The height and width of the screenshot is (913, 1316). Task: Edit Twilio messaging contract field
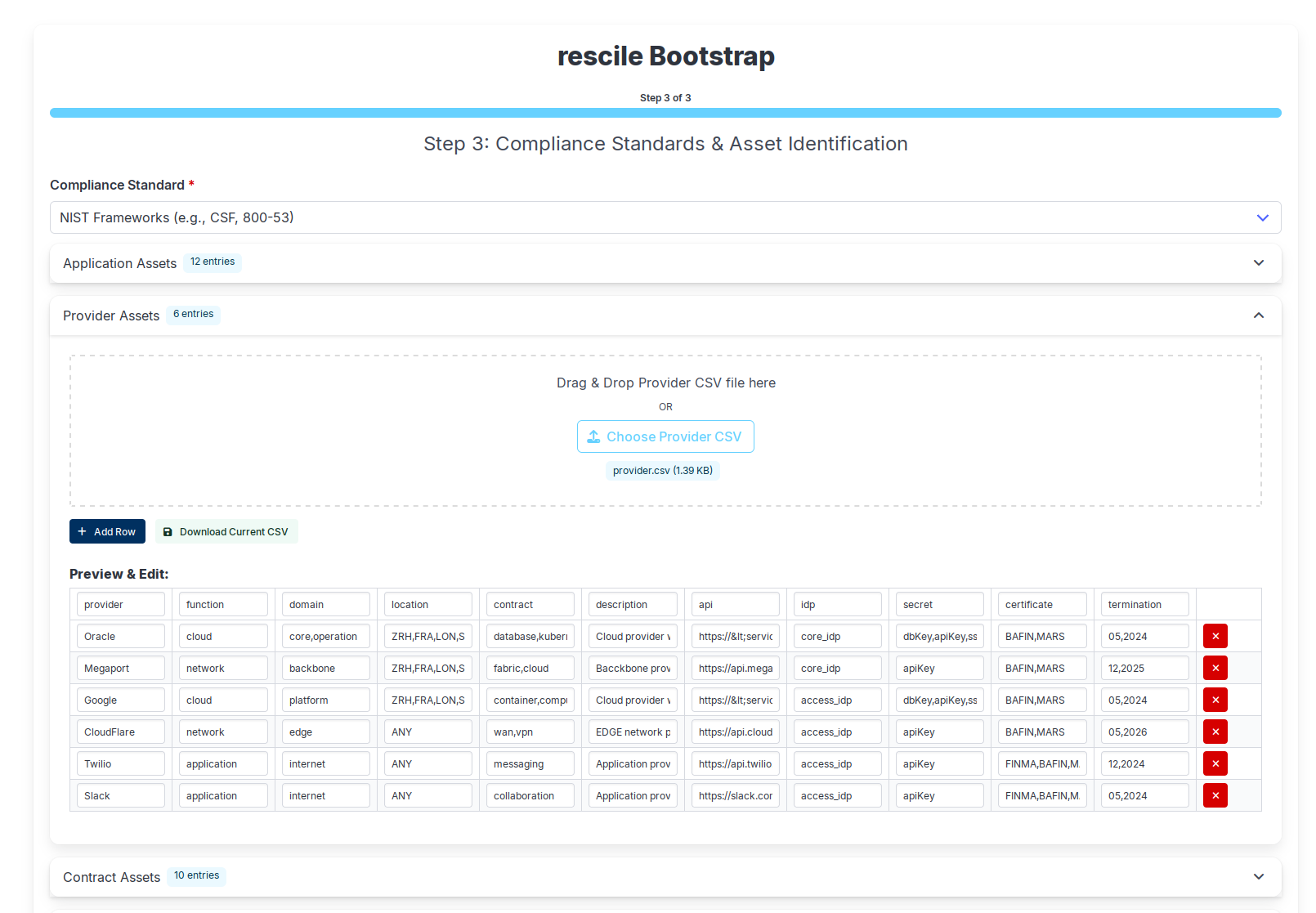[530, 763]
